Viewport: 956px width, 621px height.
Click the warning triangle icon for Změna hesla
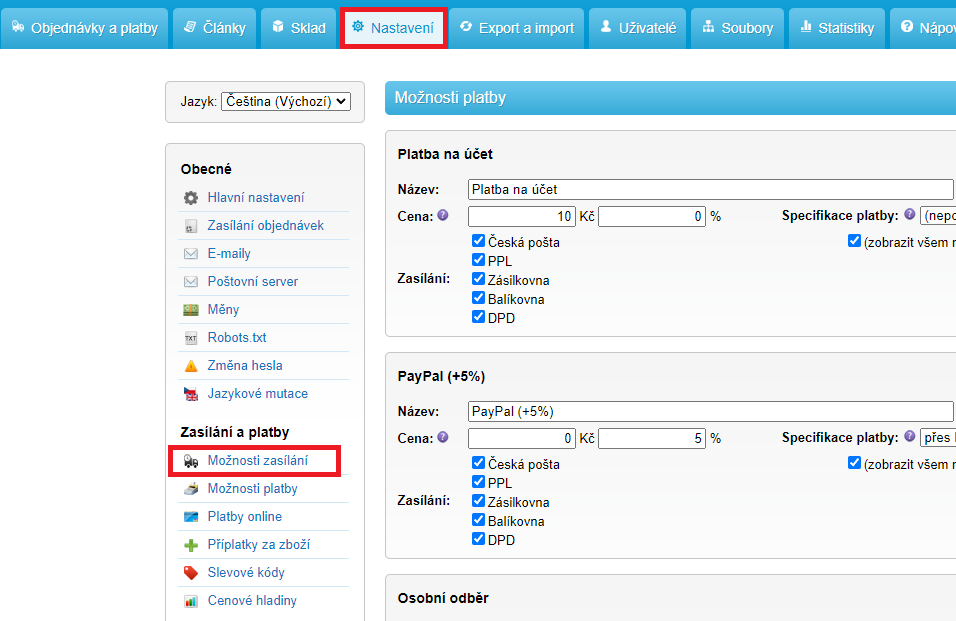[191, 366]
